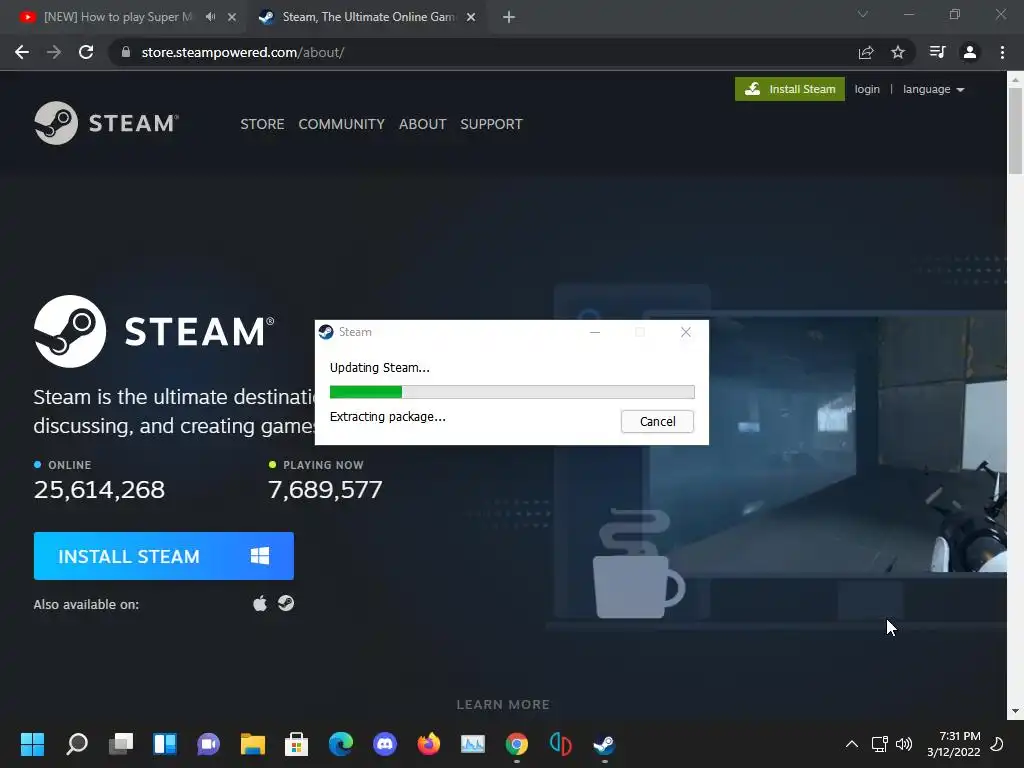Open the Chrome profile icon
Image resolution: width=1024 pixels, height=768 pixels.
970,52
